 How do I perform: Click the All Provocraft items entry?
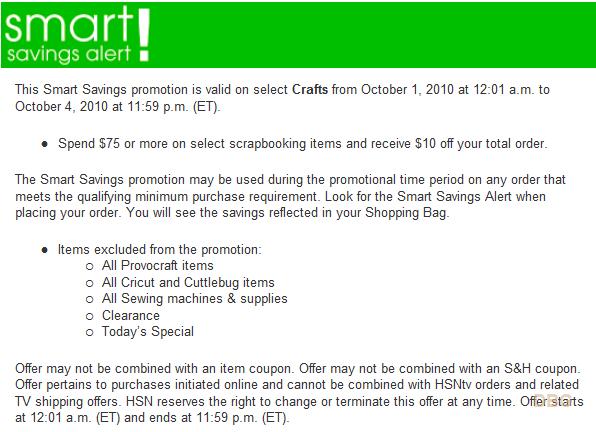pos(157,266)
